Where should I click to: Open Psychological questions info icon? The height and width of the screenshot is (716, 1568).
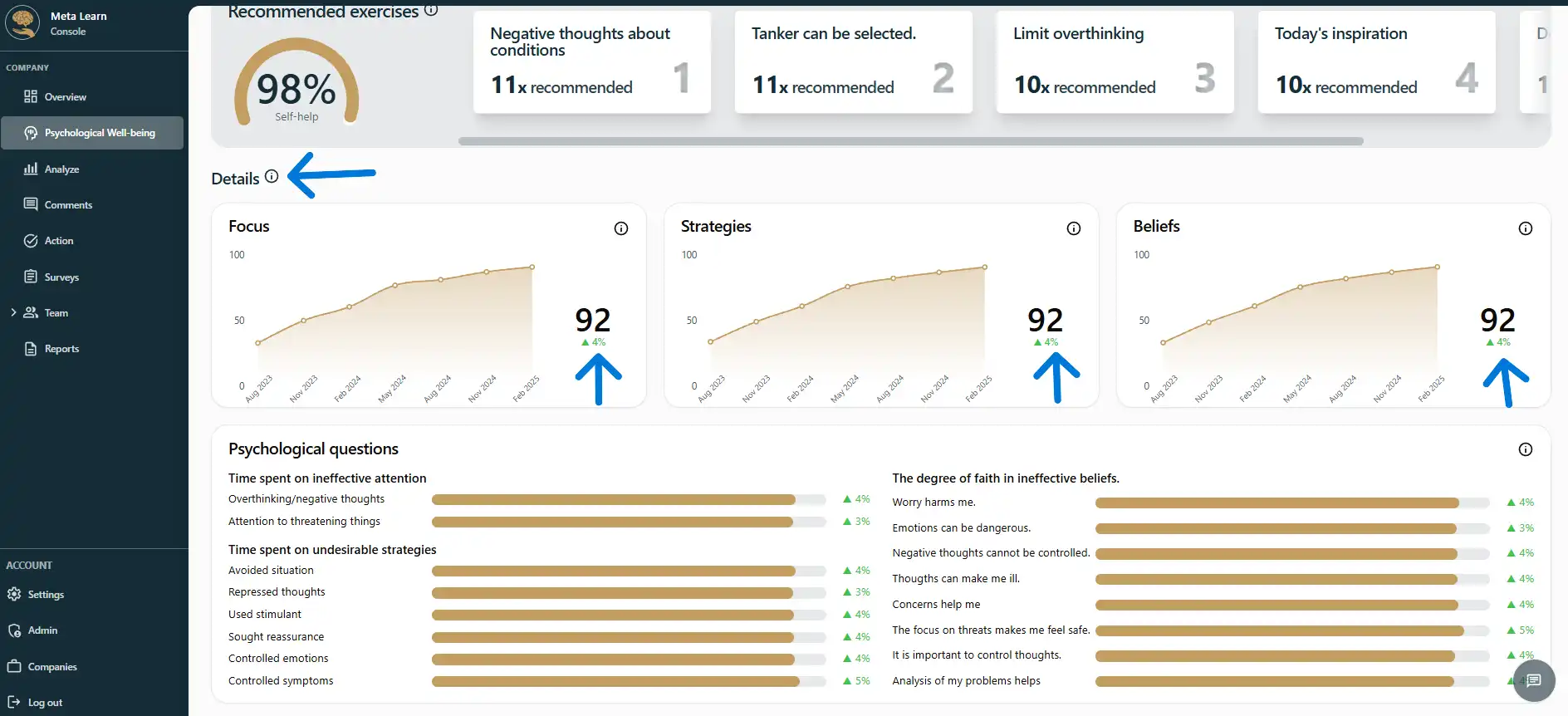click(x=1526, y=449)
